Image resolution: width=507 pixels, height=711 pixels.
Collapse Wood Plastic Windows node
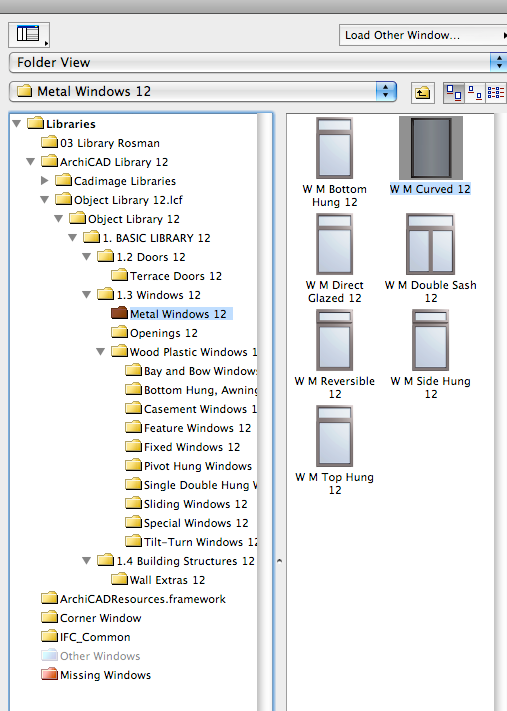point(101,352)
